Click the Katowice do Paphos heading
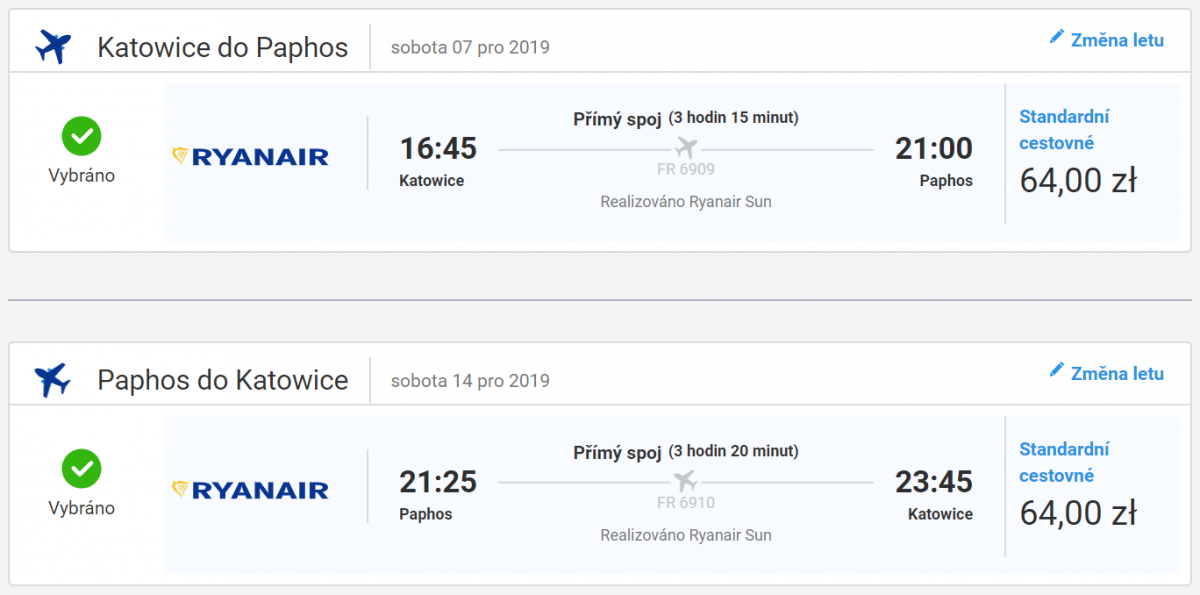 (x=222, y=47)
